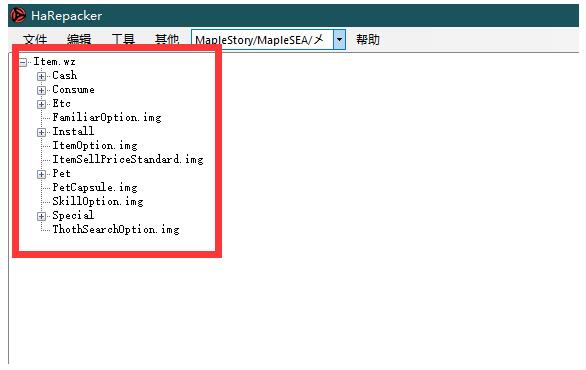This screenshot has width=586, height=370.
Task: Select the Pet tree entry
Action: pyautogui.click(x=61, y=174)
